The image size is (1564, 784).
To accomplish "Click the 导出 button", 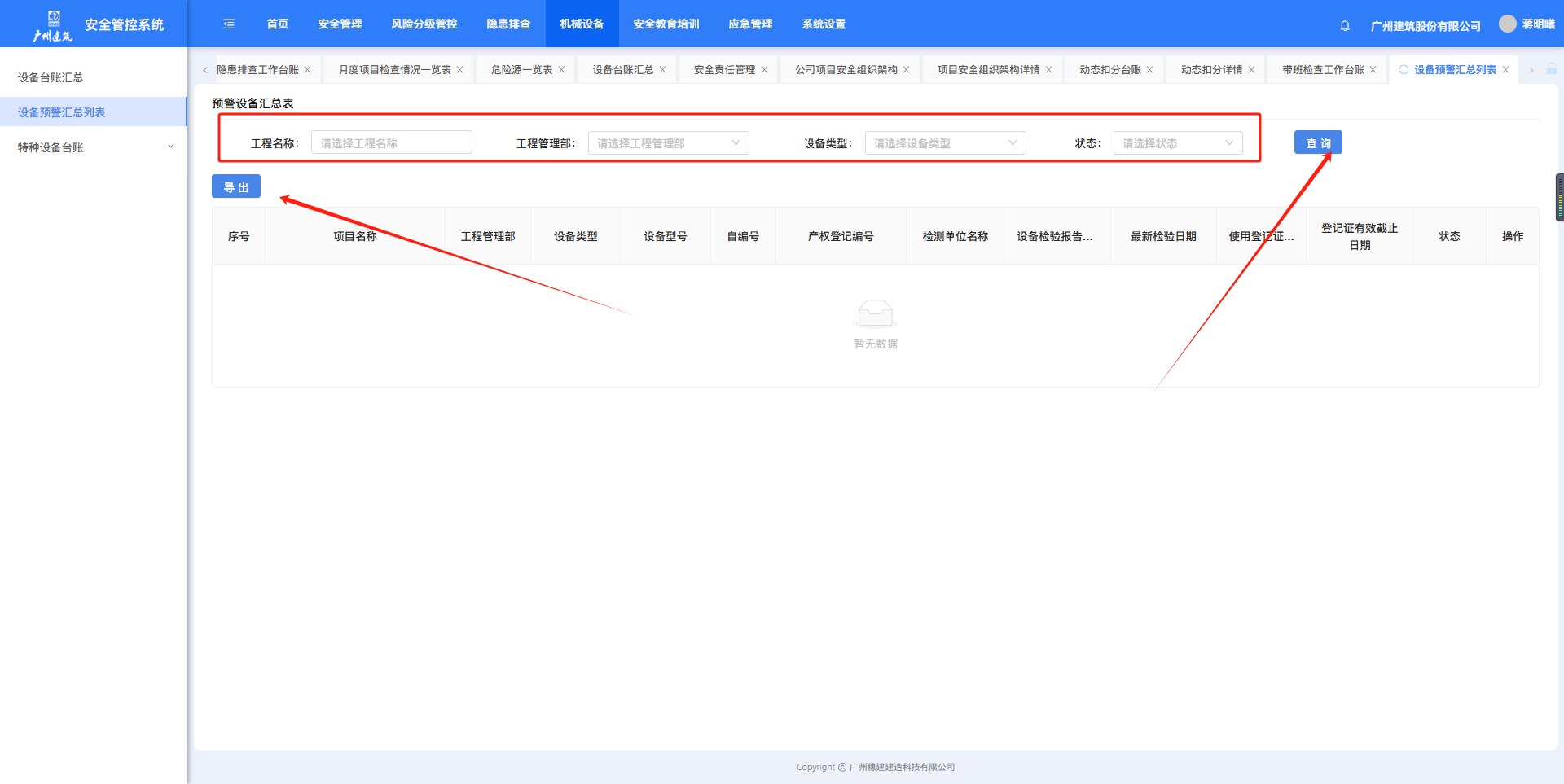I will (236, 186).
